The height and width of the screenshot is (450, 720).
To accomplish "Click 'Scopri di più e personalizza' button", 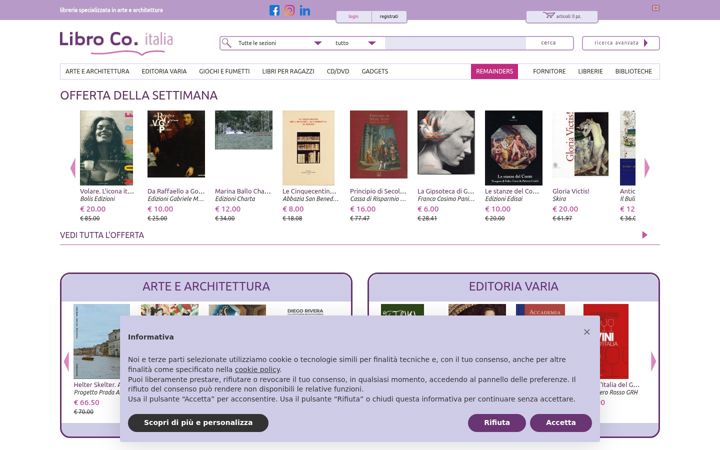I will (x=198, y=422).
